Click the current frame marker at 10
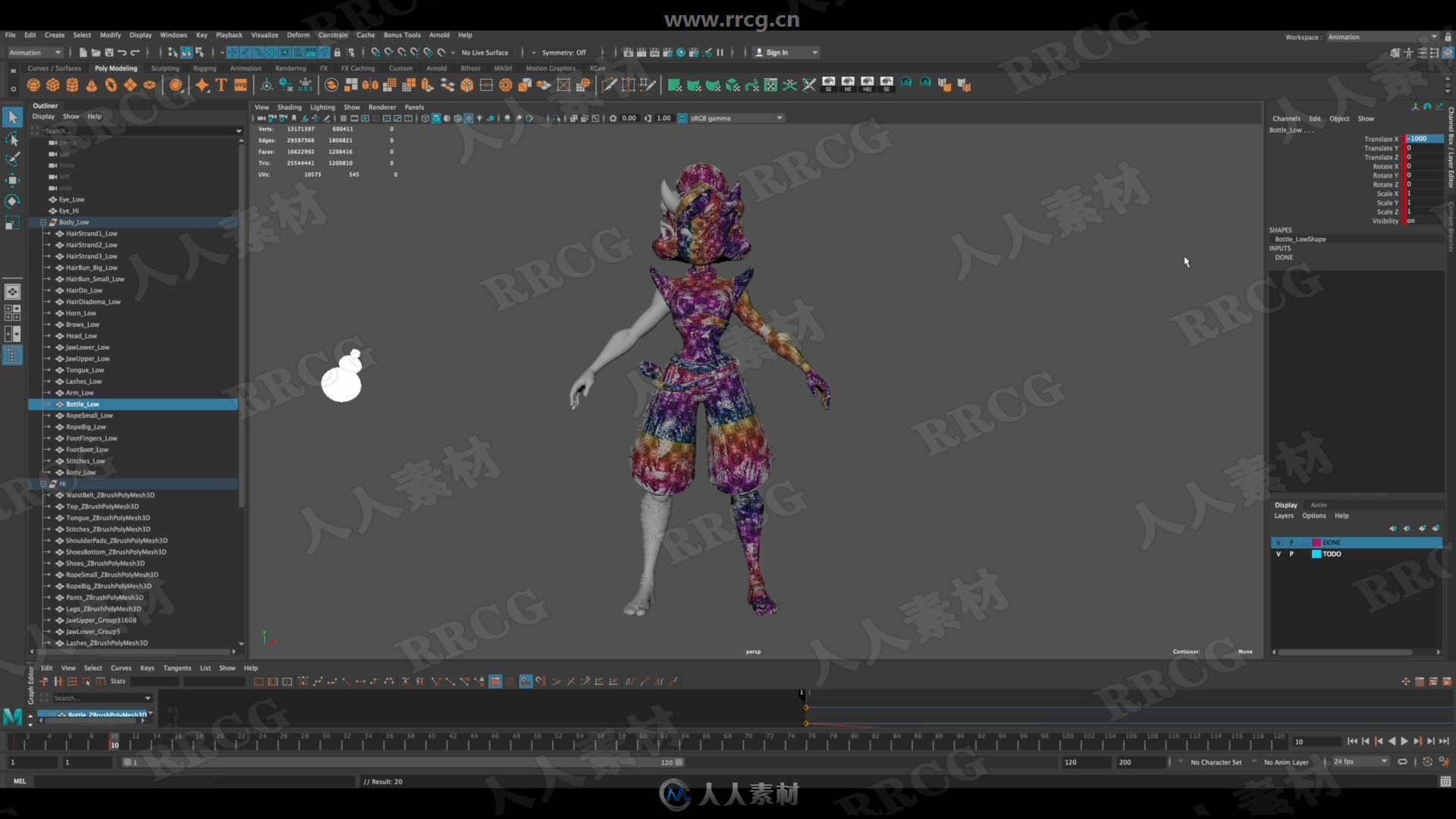 point(115,741)
